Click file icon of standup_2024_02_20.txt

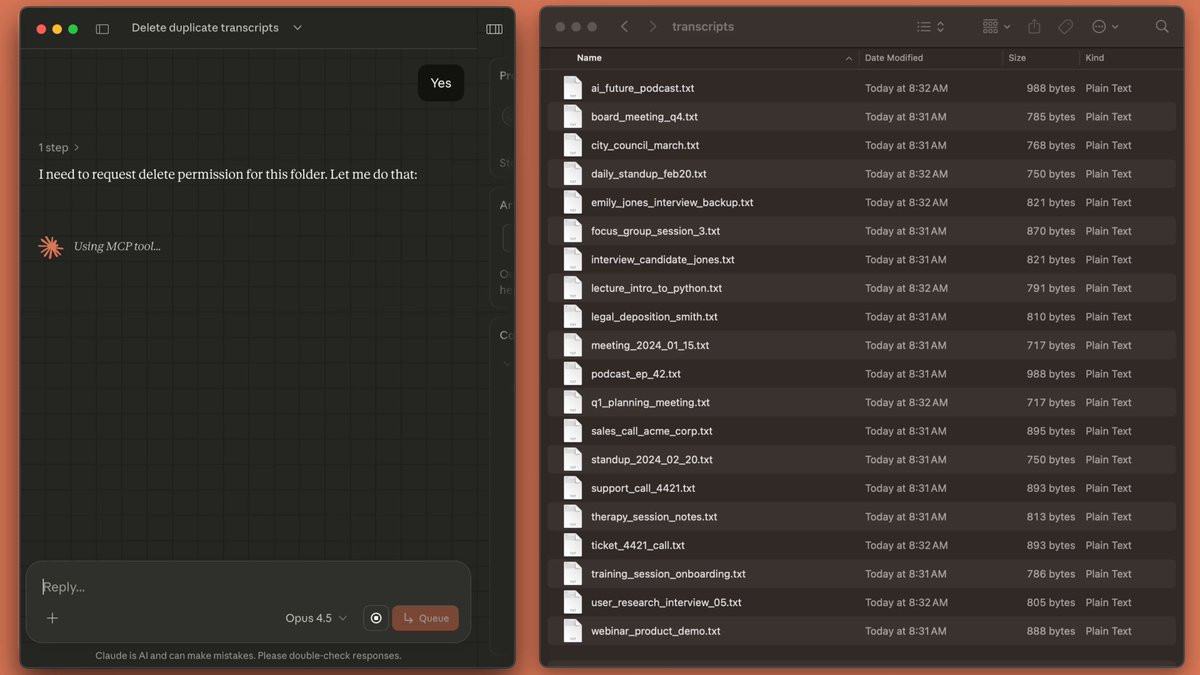[x=572, y=460]
